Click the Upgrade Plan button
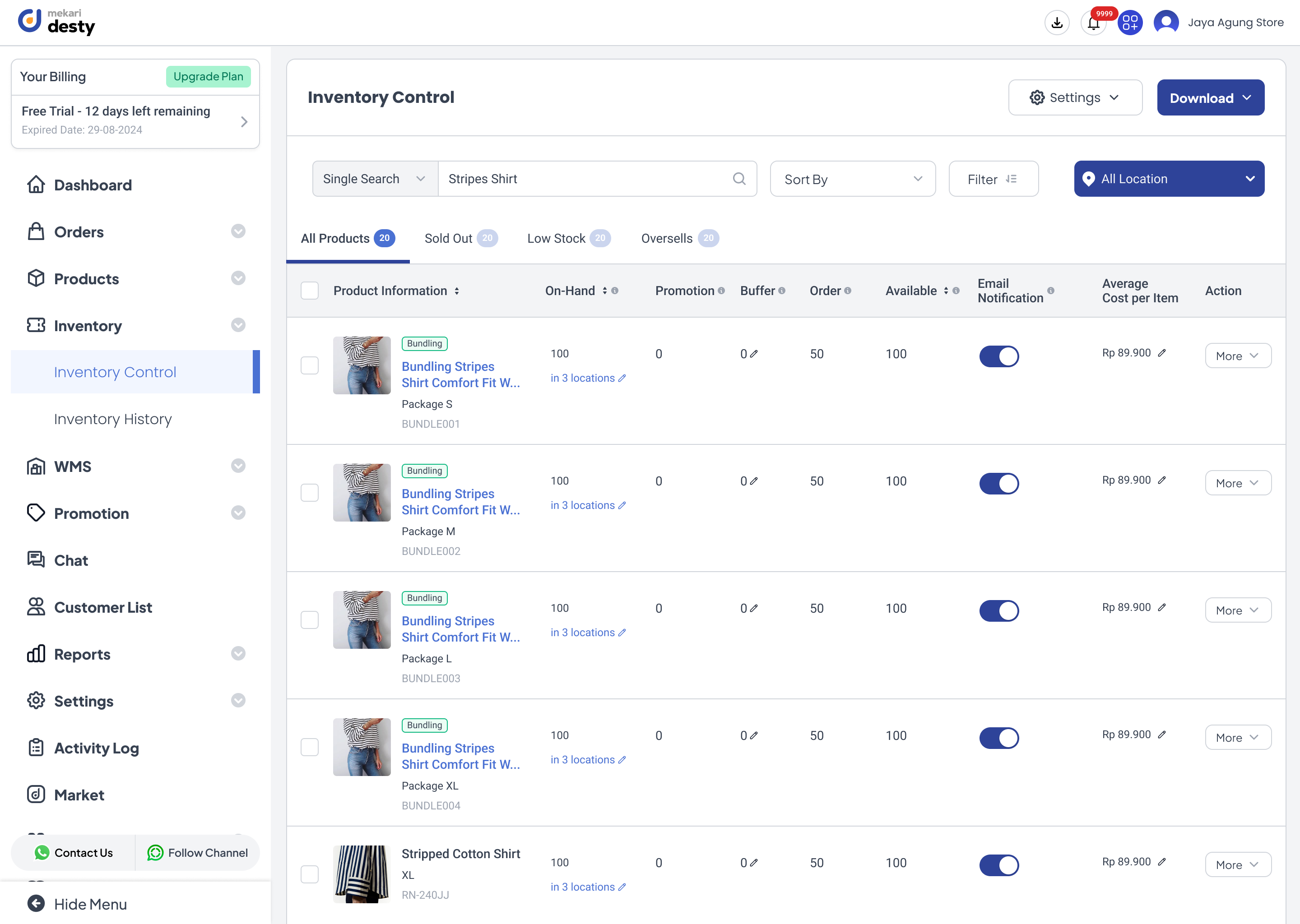The height and width of the screenshot is (924, 1300). pos(208,77)
